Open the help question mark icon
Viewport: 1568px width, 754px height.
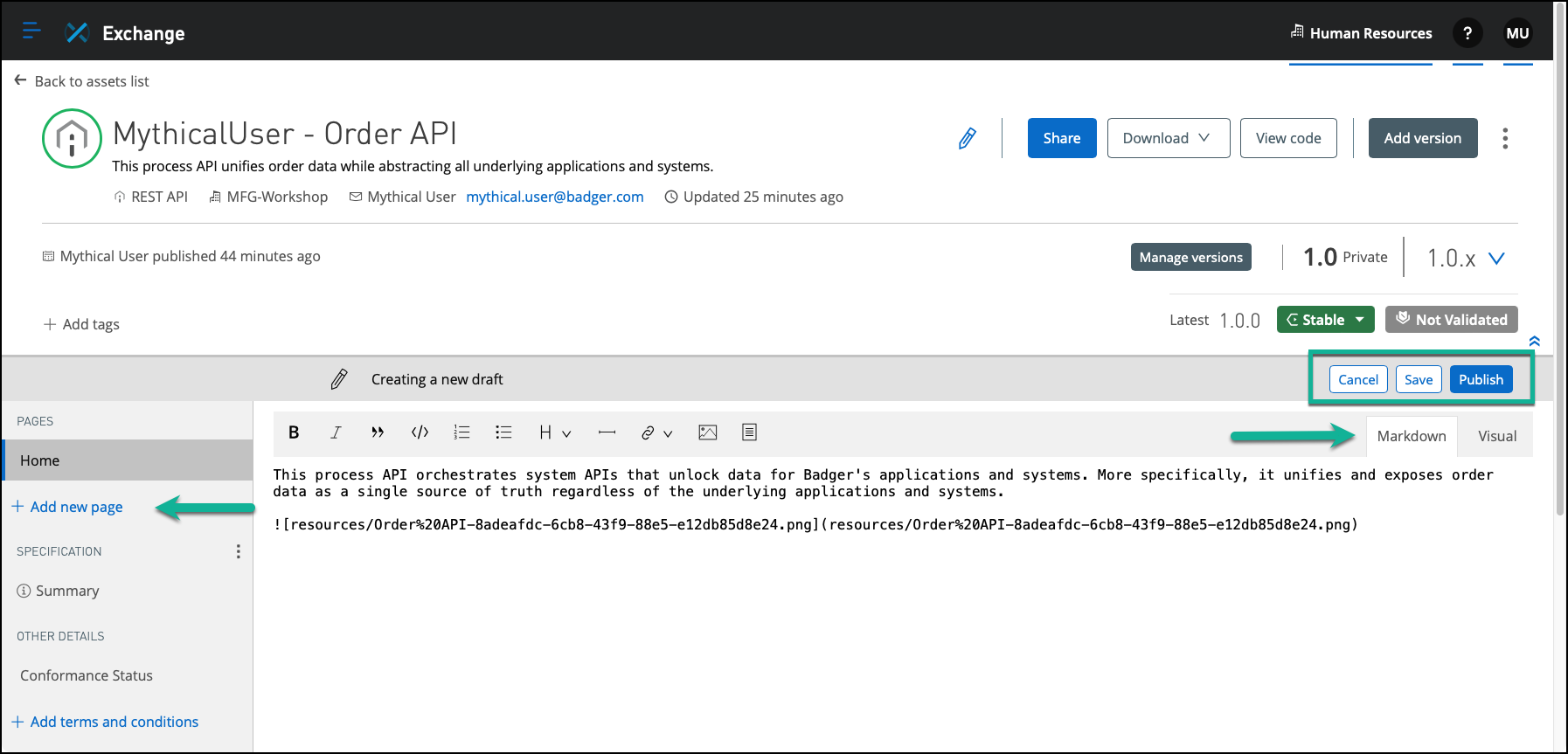coord(1467,33)
